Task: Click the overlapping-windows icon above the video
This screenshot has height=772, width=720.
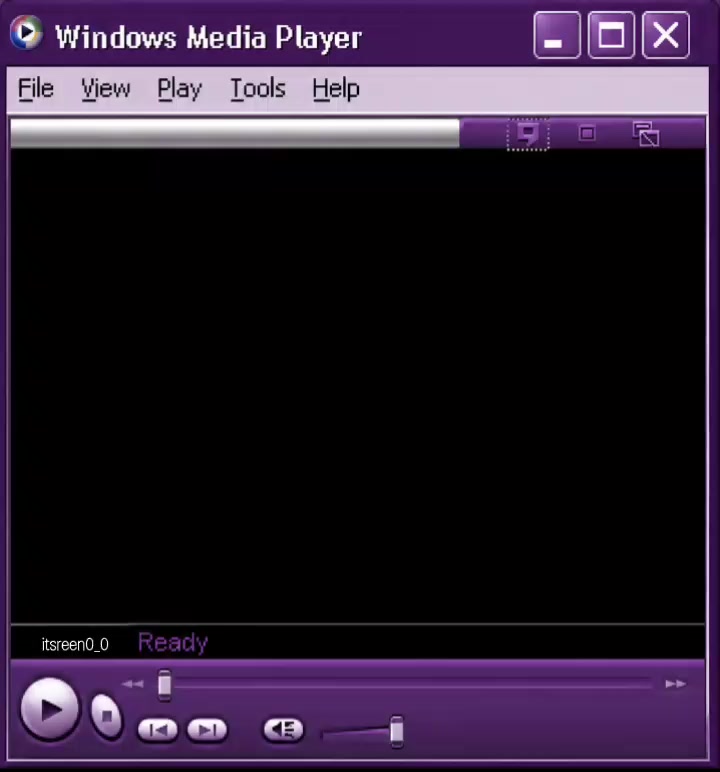Action: 646,134
